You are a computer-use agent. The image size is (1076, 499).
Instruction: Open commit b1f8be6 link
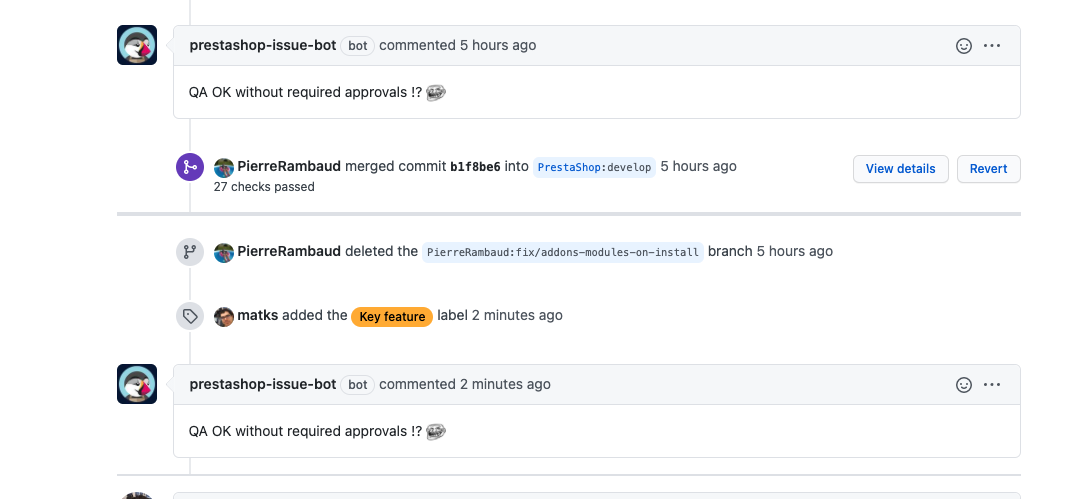pyautogui.click(x=475, y=167)
